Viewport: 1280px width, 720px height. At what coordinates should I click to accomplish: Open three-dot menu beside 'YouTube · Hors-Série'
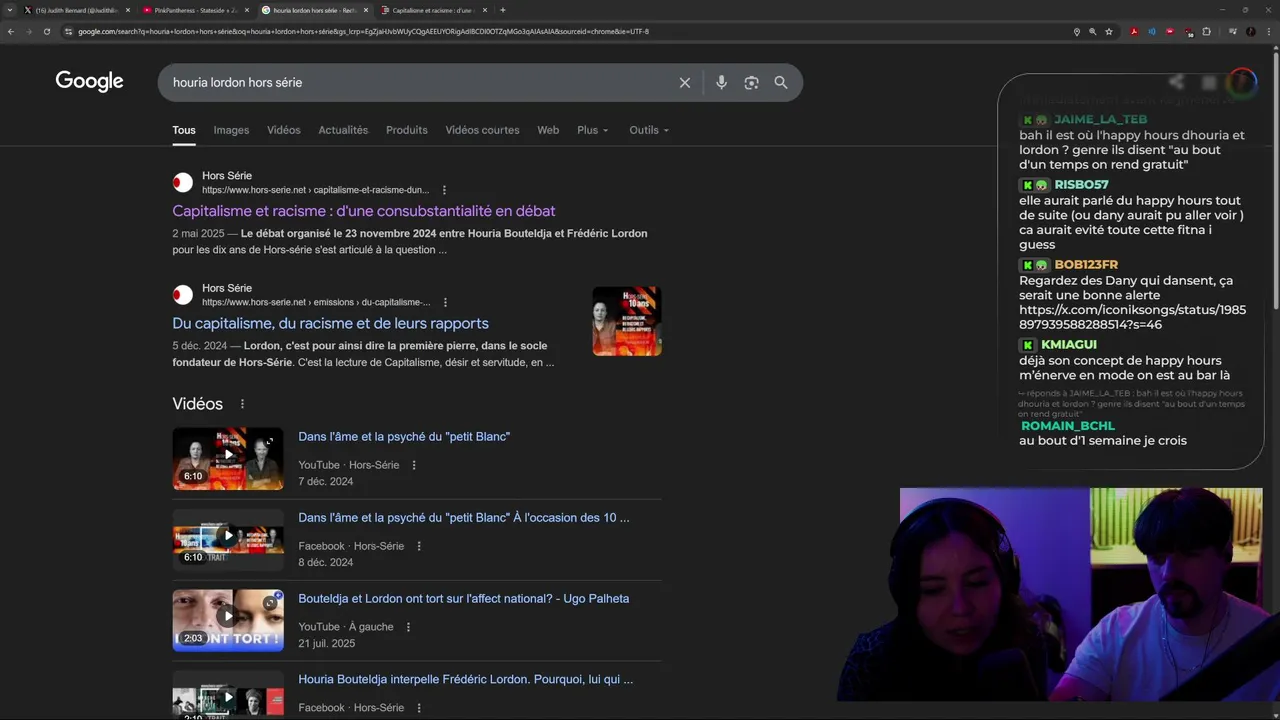click(x=414, y=465)
